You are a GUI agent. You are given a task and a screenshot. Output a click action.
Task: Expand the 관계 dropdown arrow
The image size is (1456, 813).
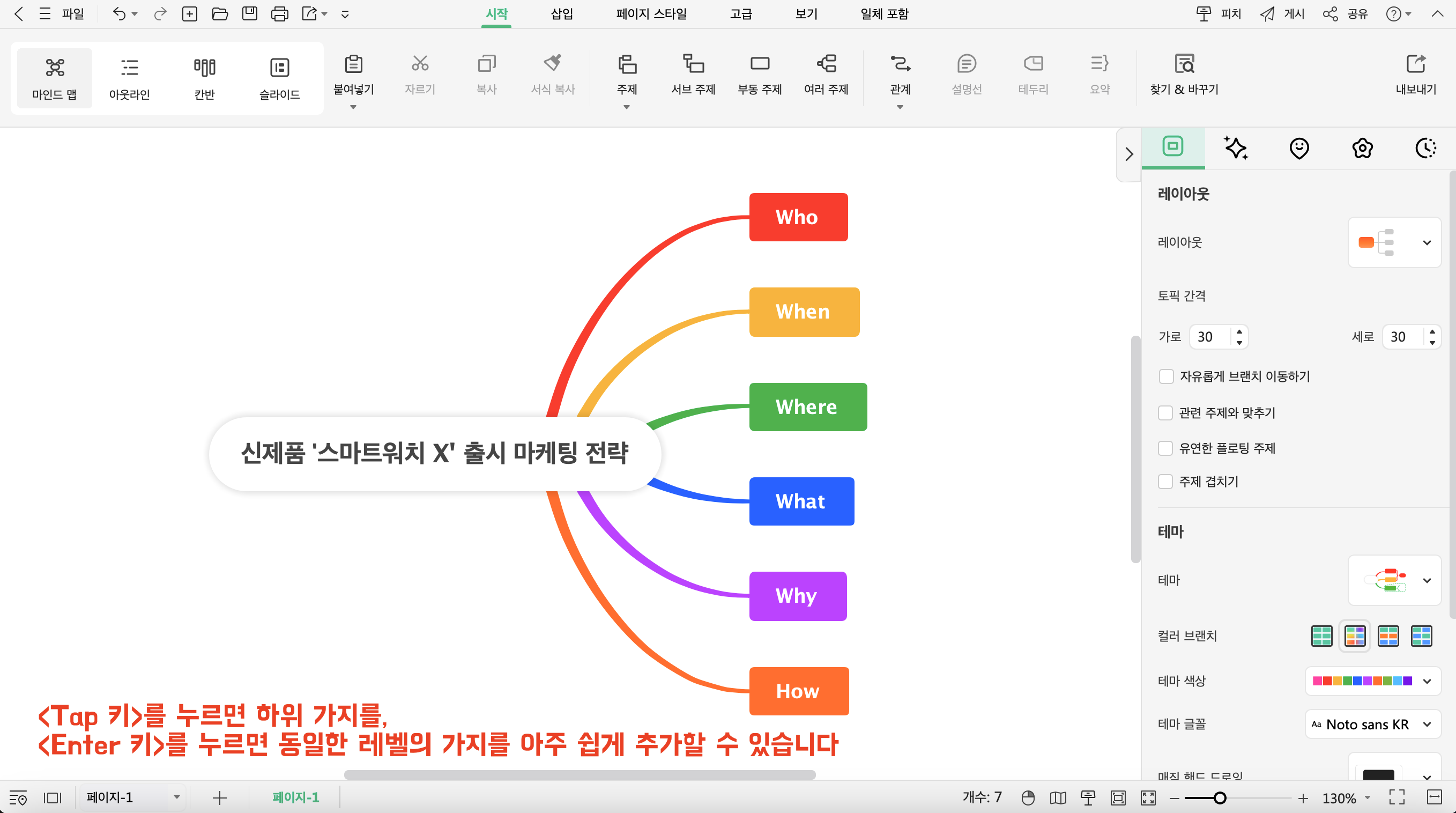click(900, 107)
